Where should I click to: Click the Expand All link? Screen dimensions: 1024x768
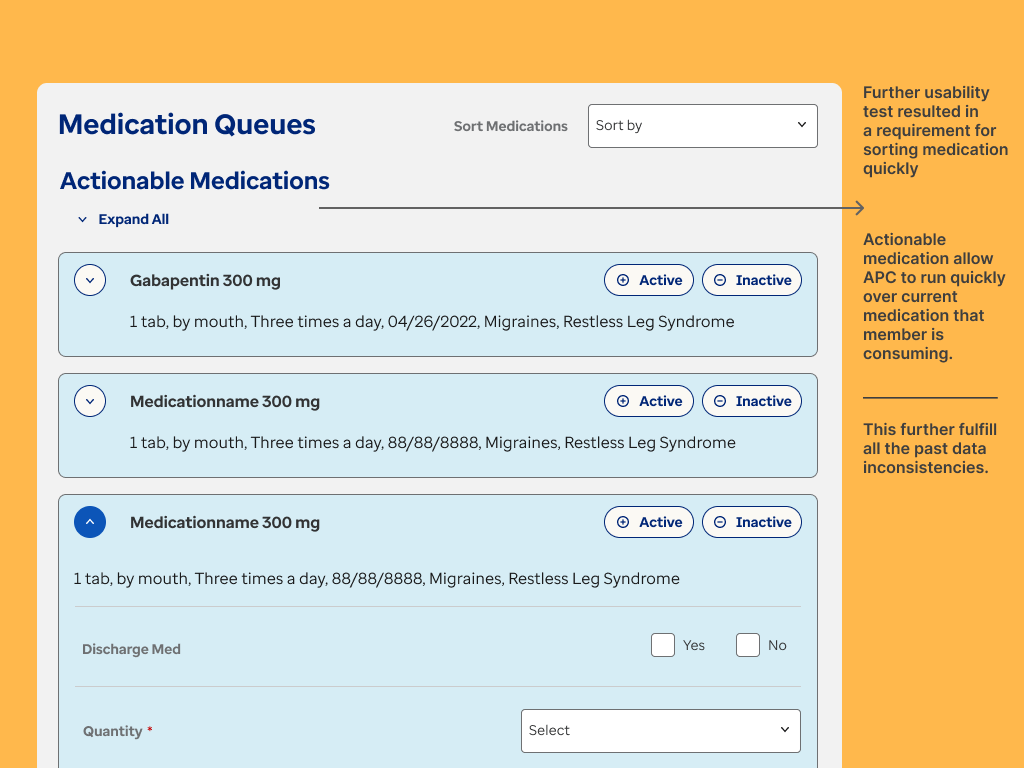pos(133,219)
